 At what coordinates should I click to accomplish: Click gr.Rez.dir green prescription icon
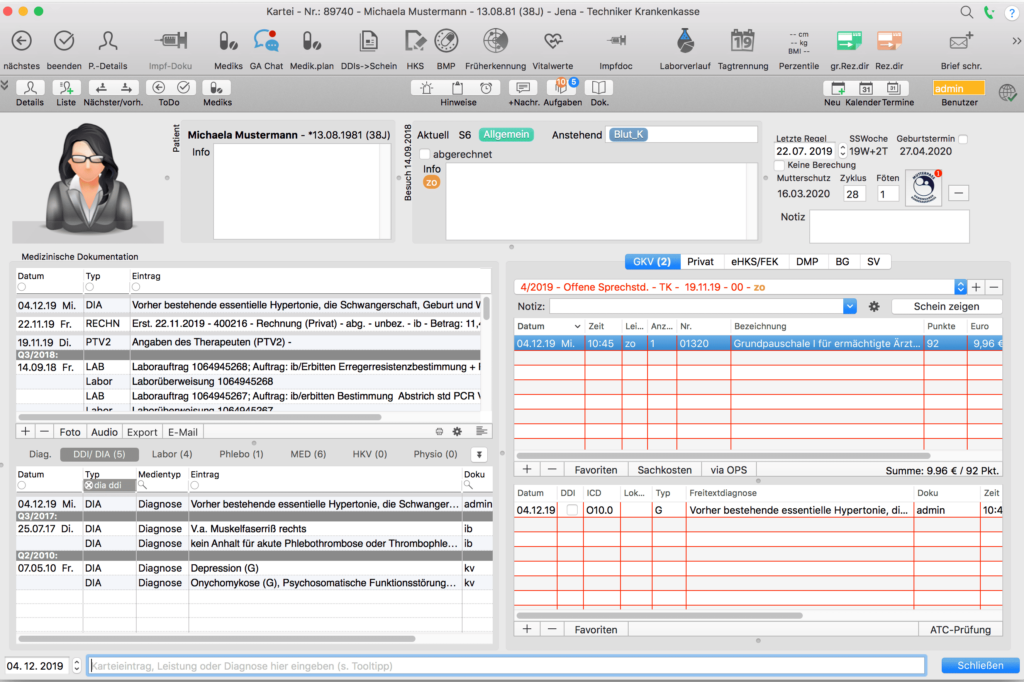tap(849, 41)
